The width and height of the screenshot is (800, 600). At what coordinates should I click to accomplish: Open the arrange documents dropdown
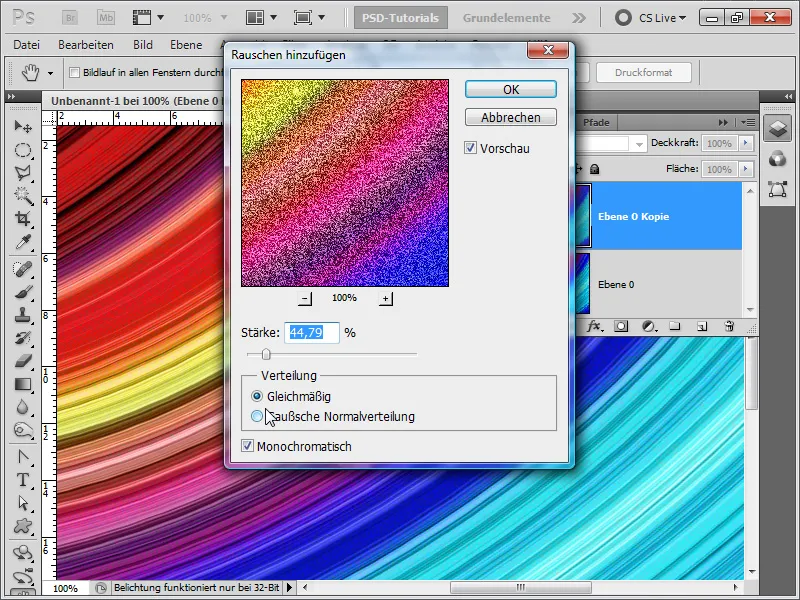point(273,18)
